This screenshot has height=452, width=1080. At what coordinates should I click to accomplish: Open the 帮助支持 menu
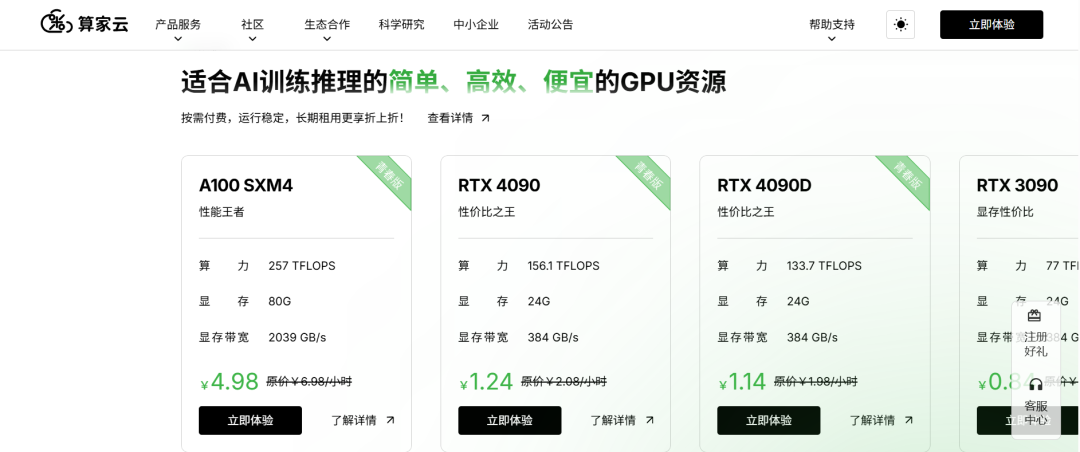831,25
